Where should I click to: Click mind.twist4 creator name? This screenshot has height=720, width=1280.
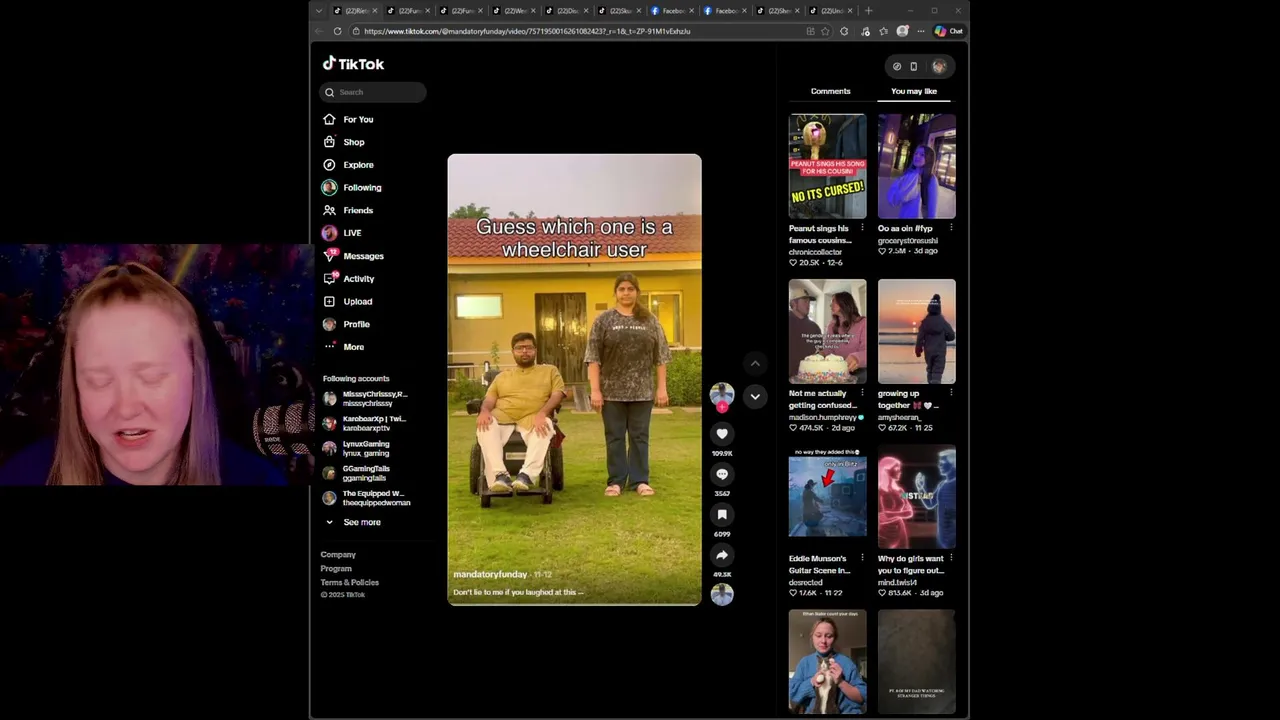click(x=898, y=582)
